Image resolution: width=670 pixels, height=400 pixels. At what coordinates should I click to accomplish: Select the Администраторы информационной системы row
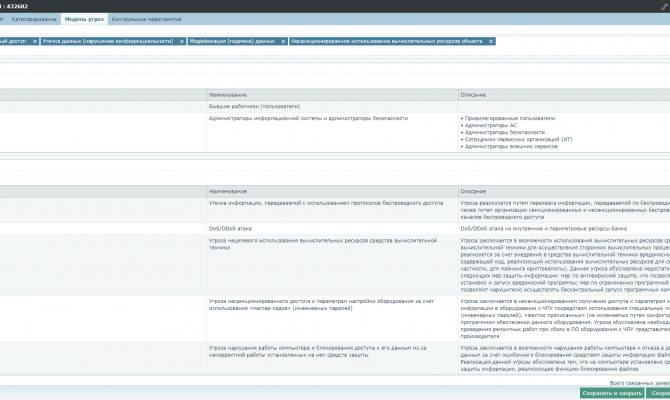pos(335,132)
